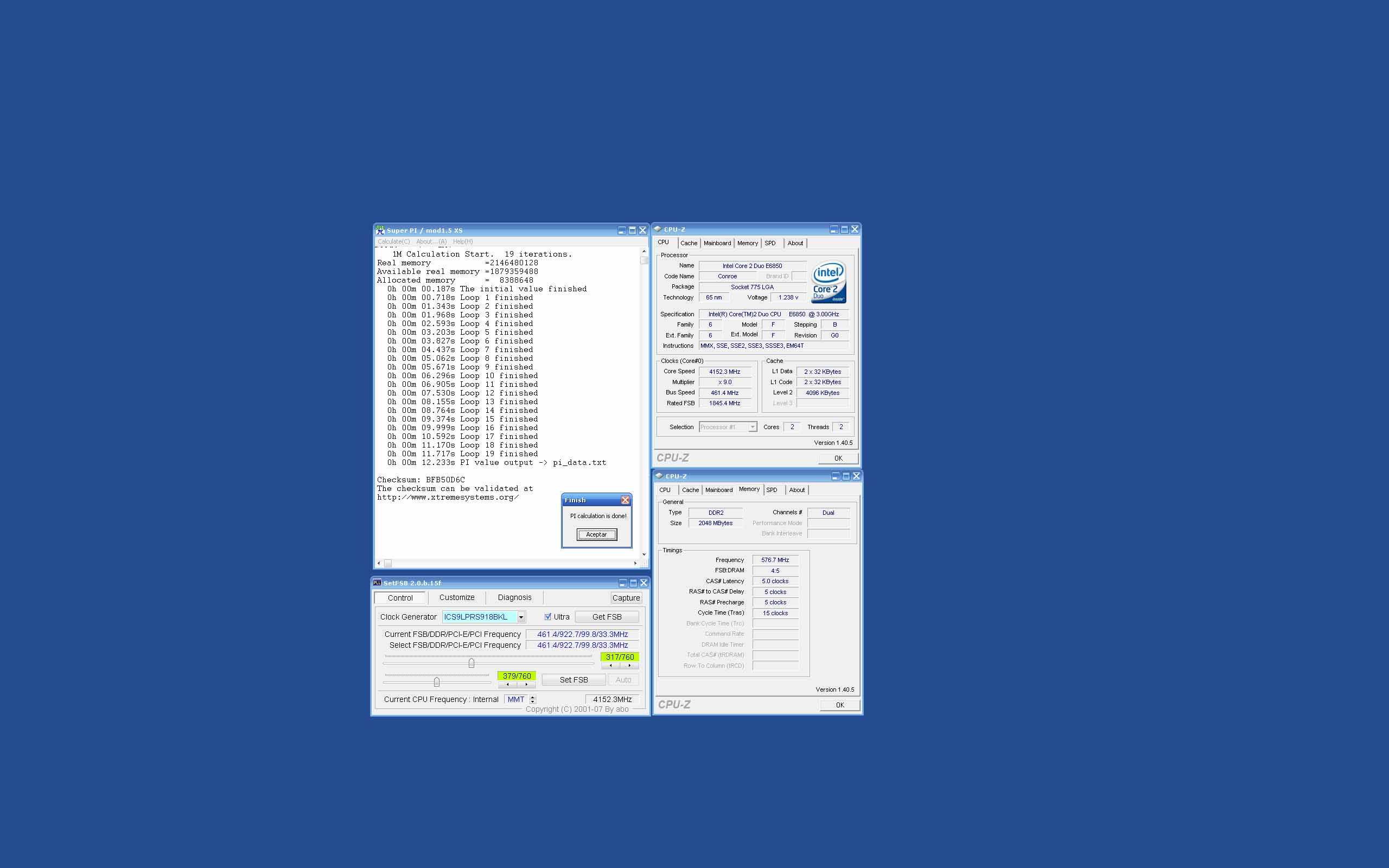1389x868 pixels.
Task: Open the Help(H) menu in Super PI
Action: coord(463,242)
